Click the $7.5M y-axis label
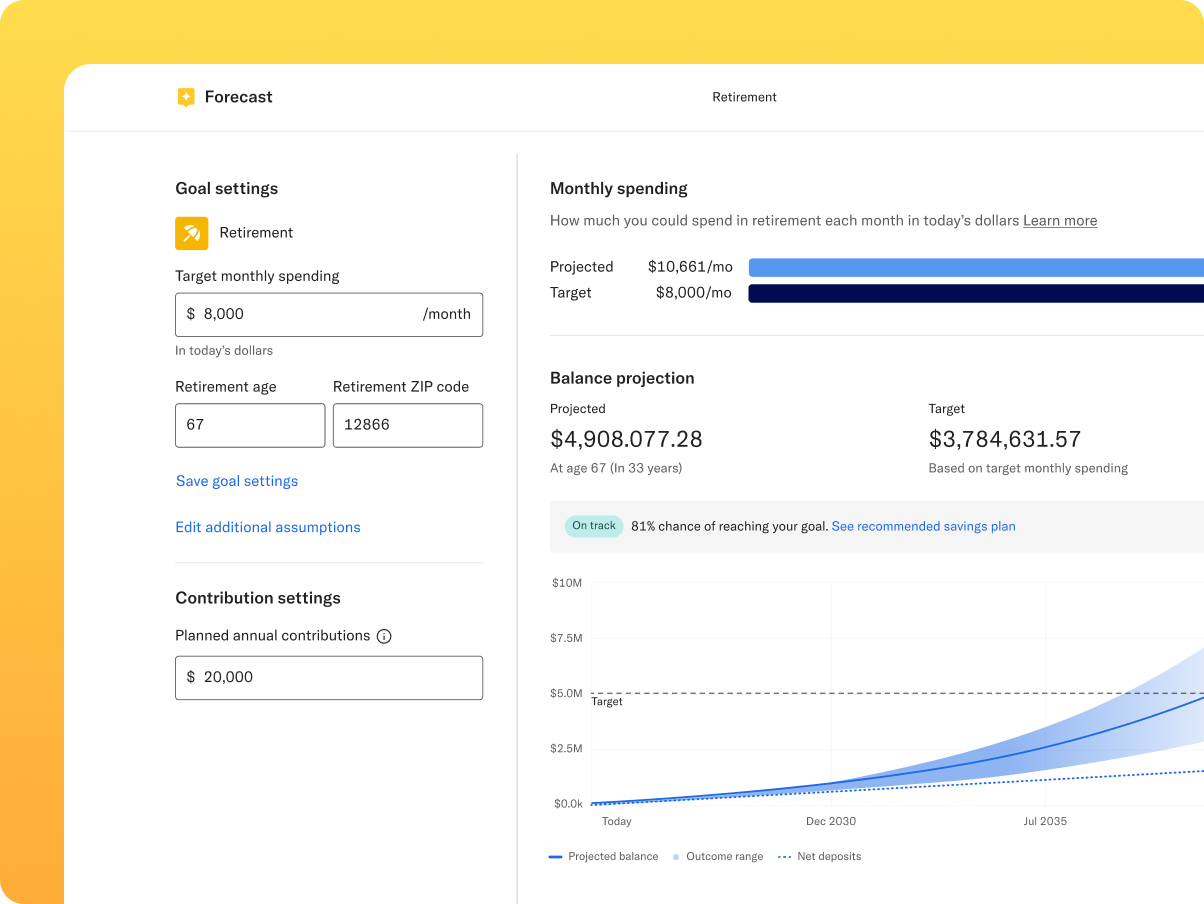This screenshot has width=1204, height=904. [567, 638]
